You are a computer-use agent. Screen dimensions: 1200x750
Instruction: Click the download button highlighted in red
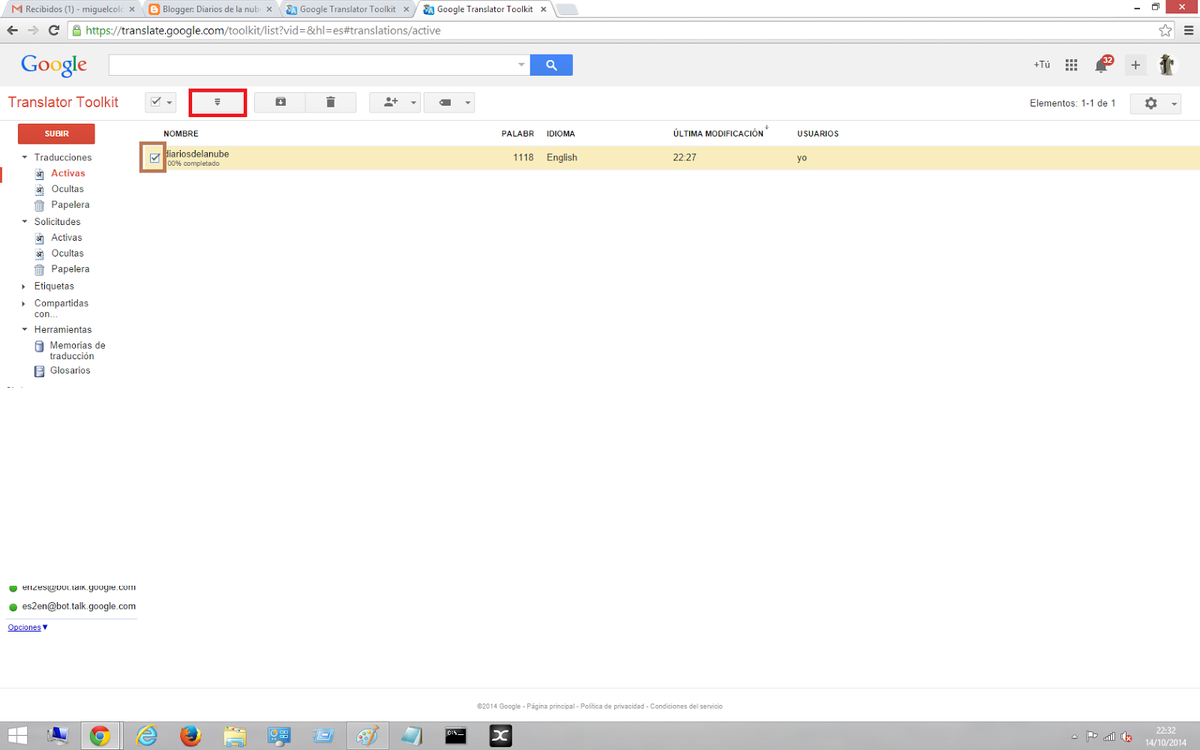(x=217, y=102)
